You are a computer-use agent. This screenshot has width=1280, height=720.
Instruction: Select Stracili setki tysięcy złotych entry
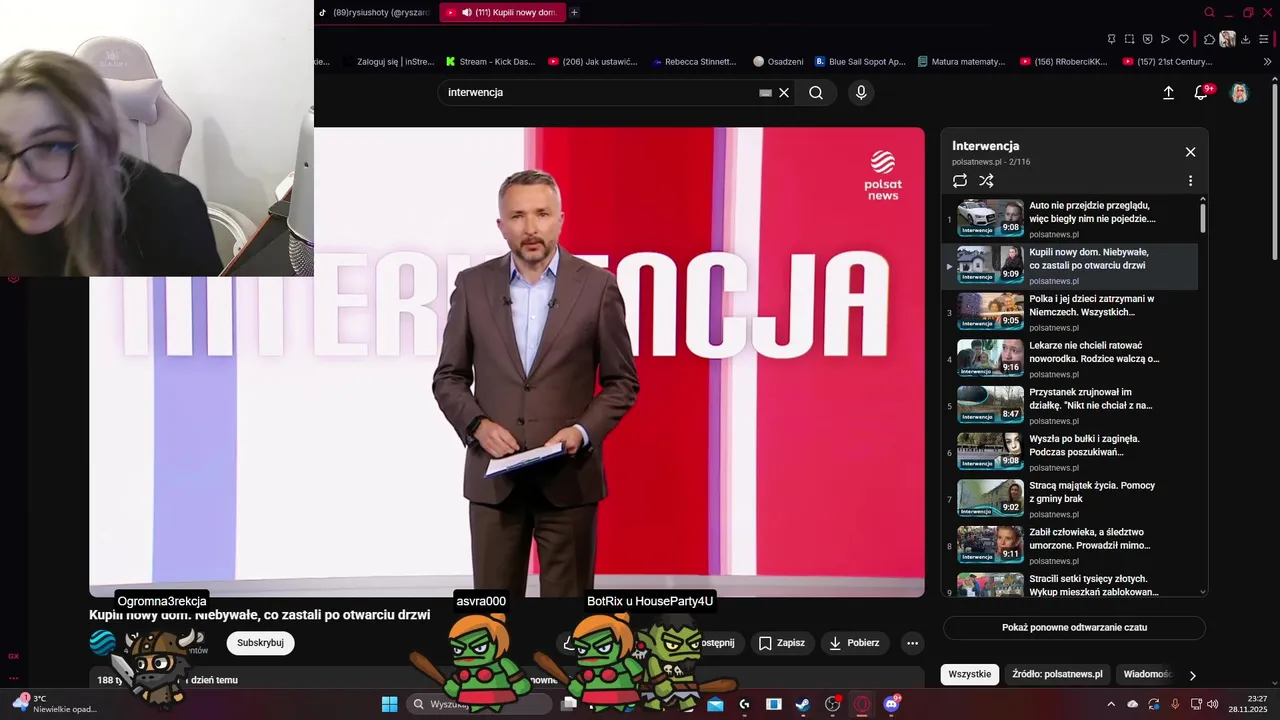[x=1070, y=584]
